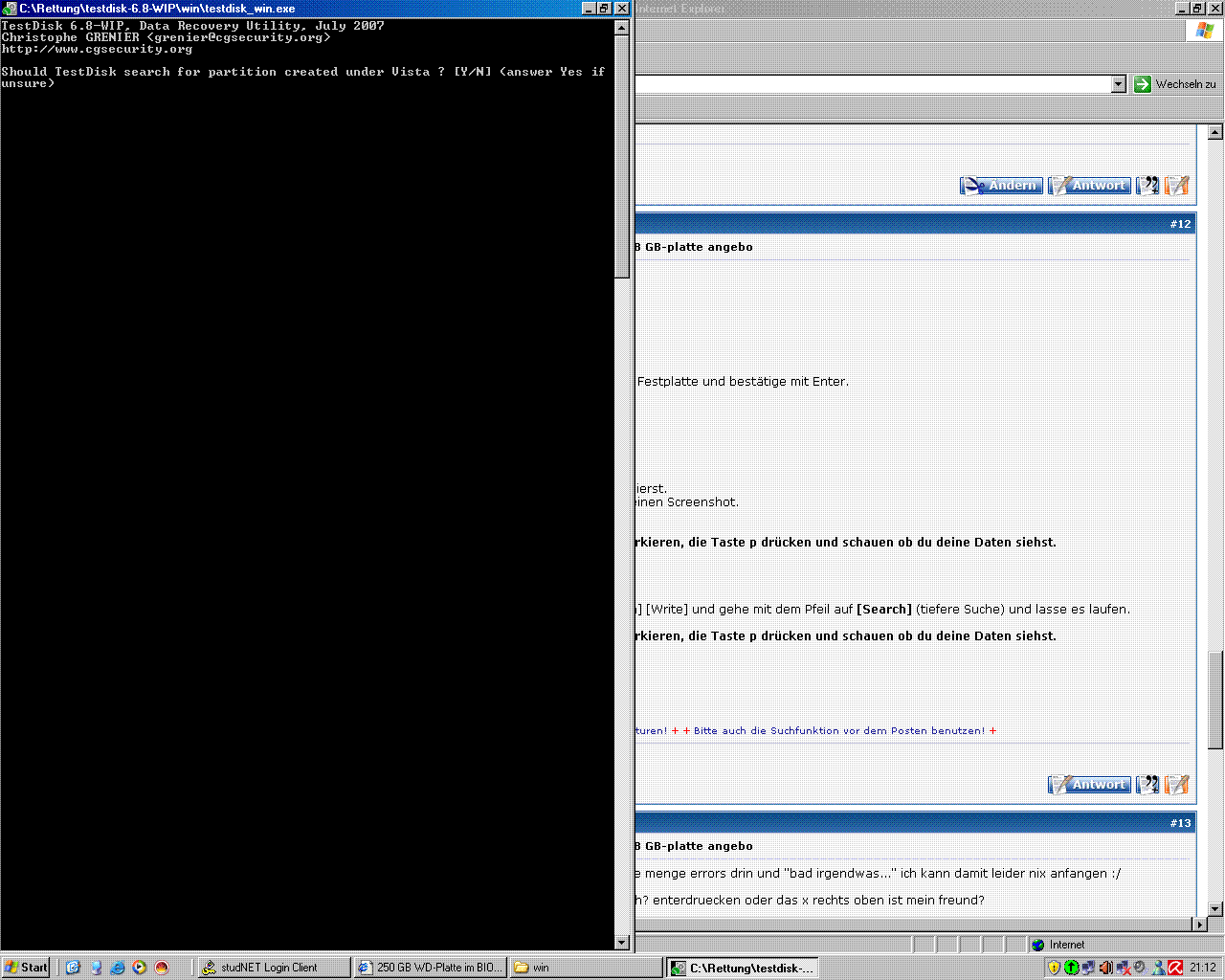Click the Ändern button above post #12

pyautogui.click(x=1001, y=185)
